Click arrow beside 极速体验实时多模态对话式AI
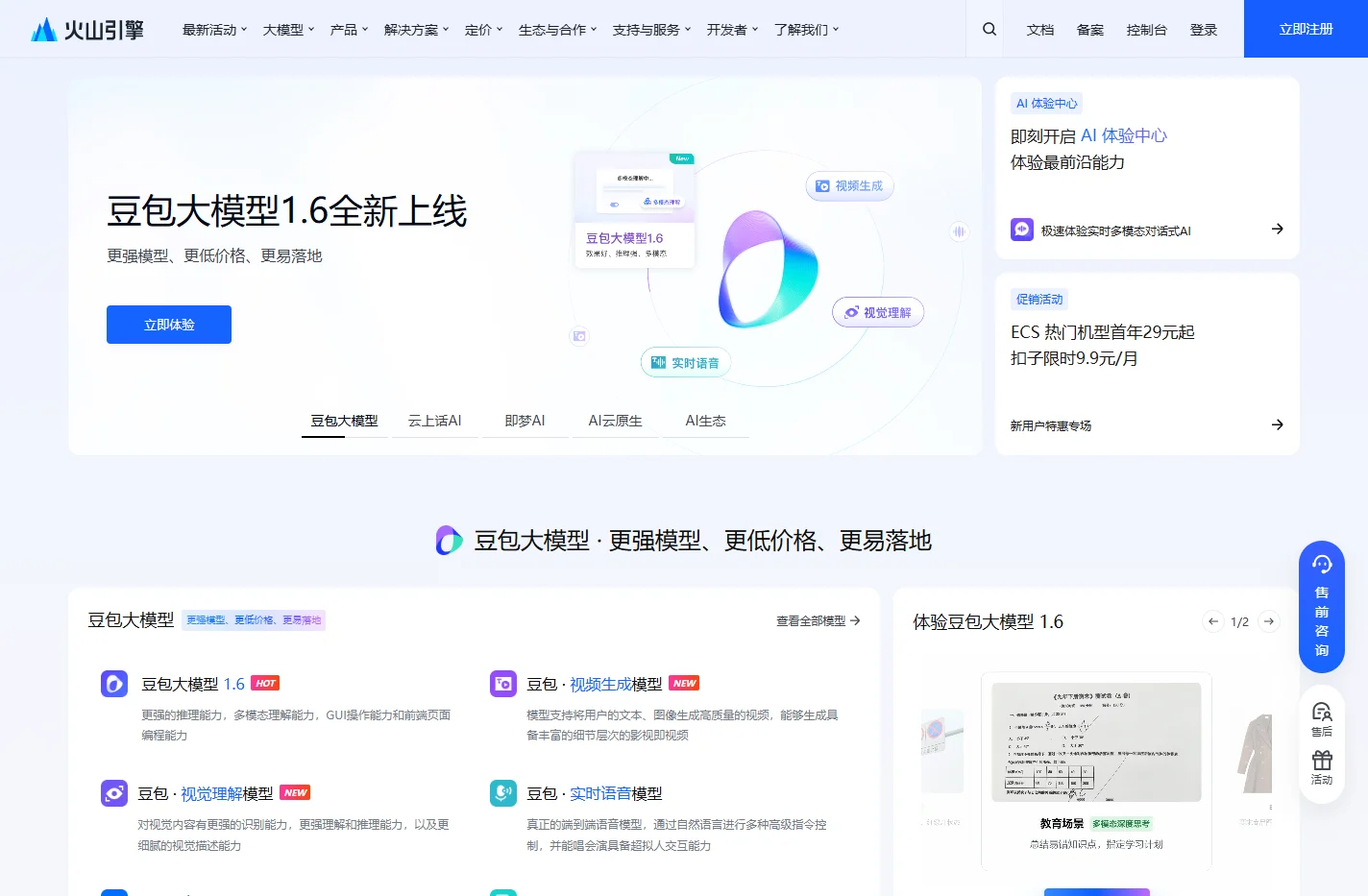 1277,229
